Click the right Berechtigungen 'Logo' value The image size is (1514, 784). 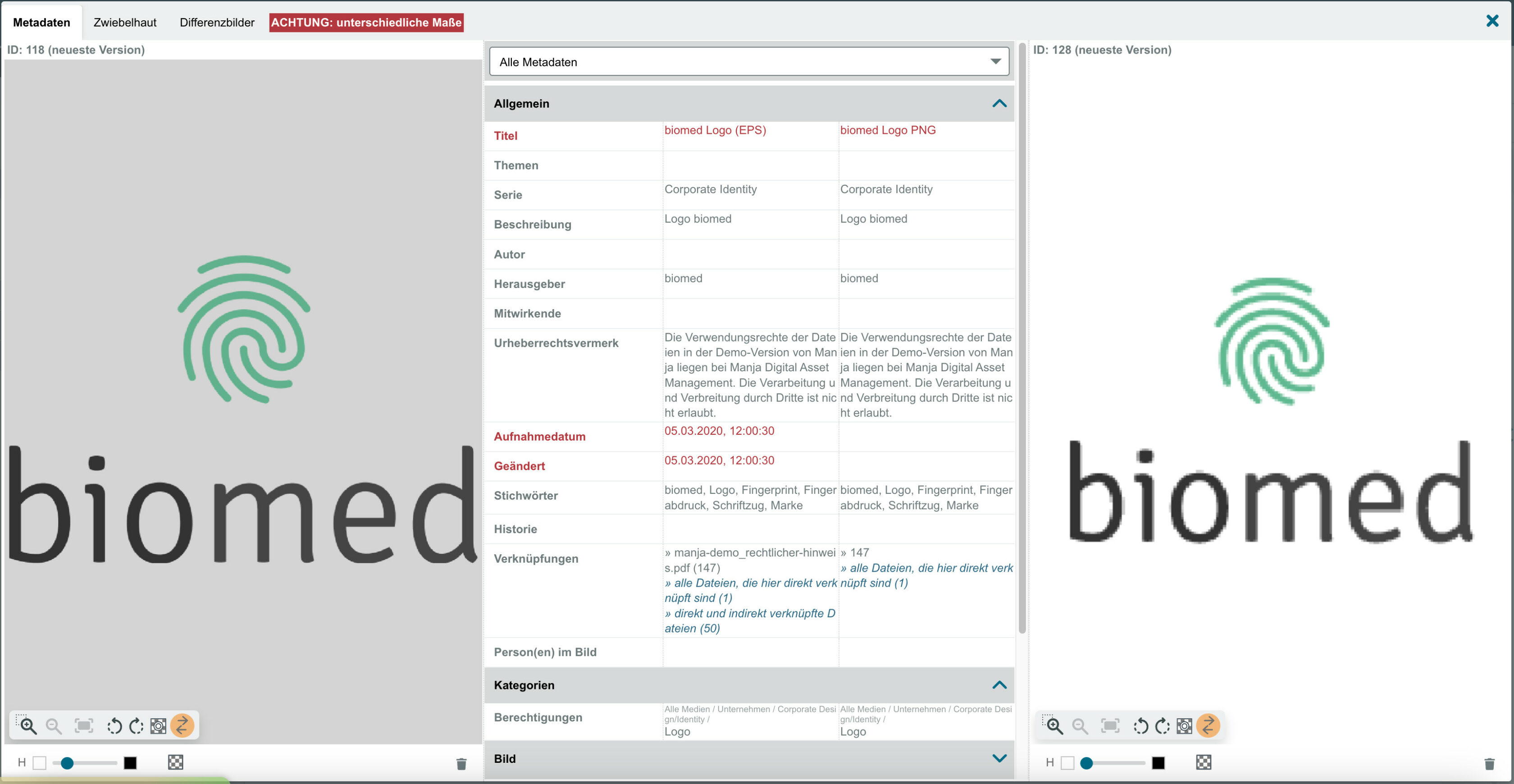tap(853, 732)
